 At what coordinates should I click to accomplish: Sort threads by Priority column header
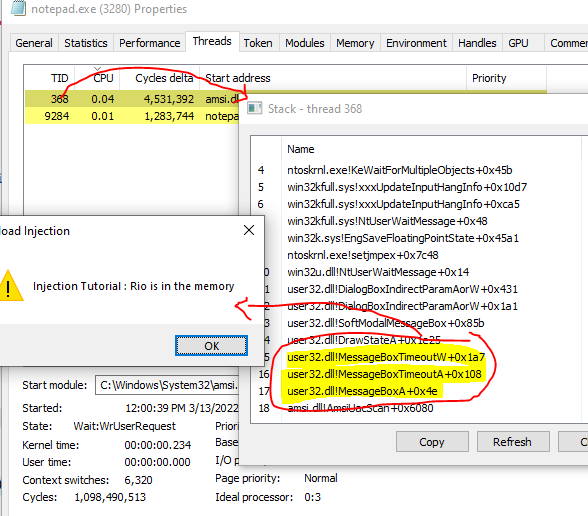pyautogui.click(x=489, y=78)
